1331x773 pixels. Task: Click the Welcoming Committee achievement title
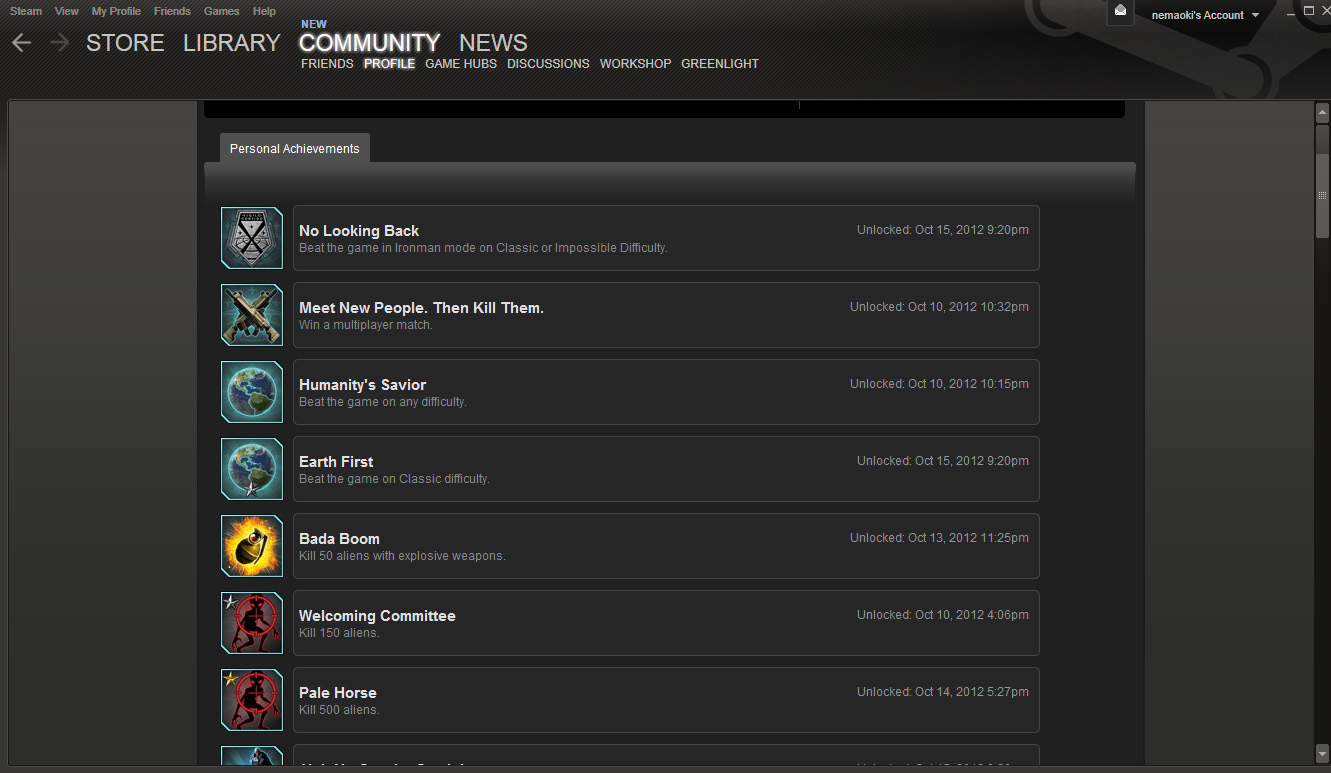point(377,616)
